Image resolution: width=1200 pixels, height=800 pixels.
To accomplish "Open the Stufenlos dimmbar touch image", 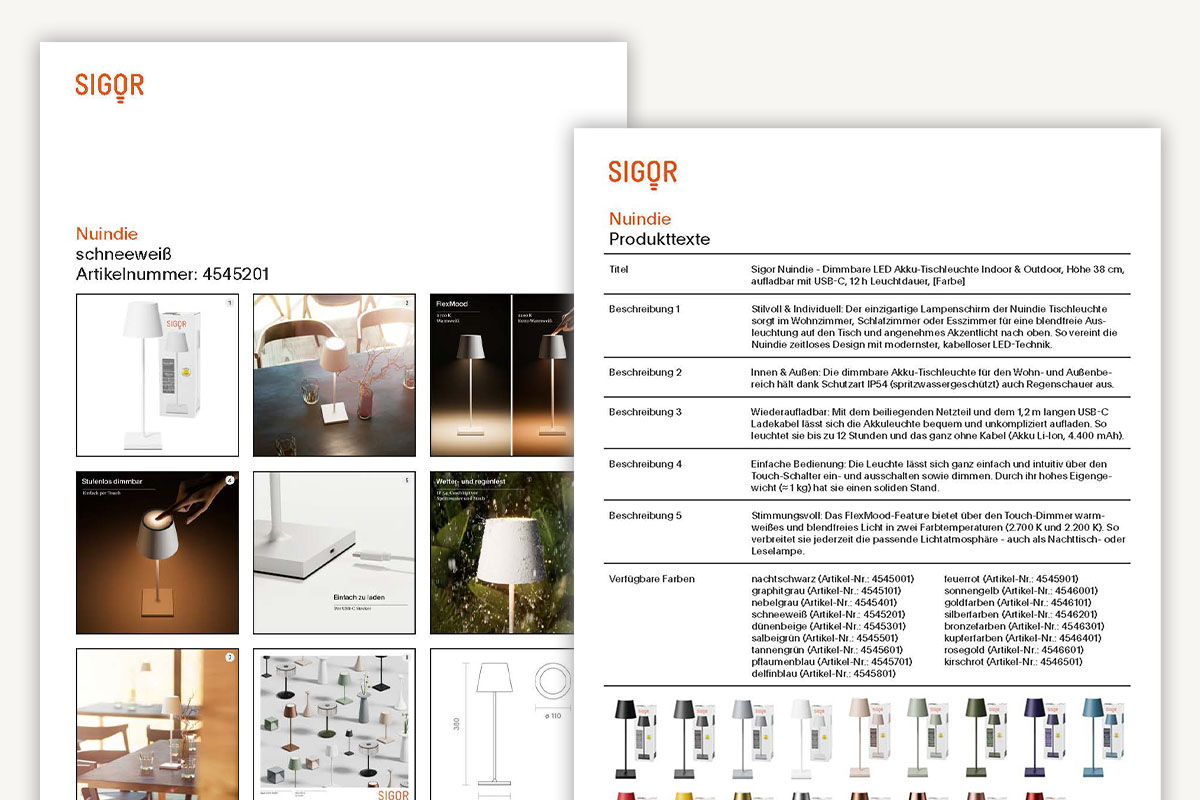I will (157, 552).
